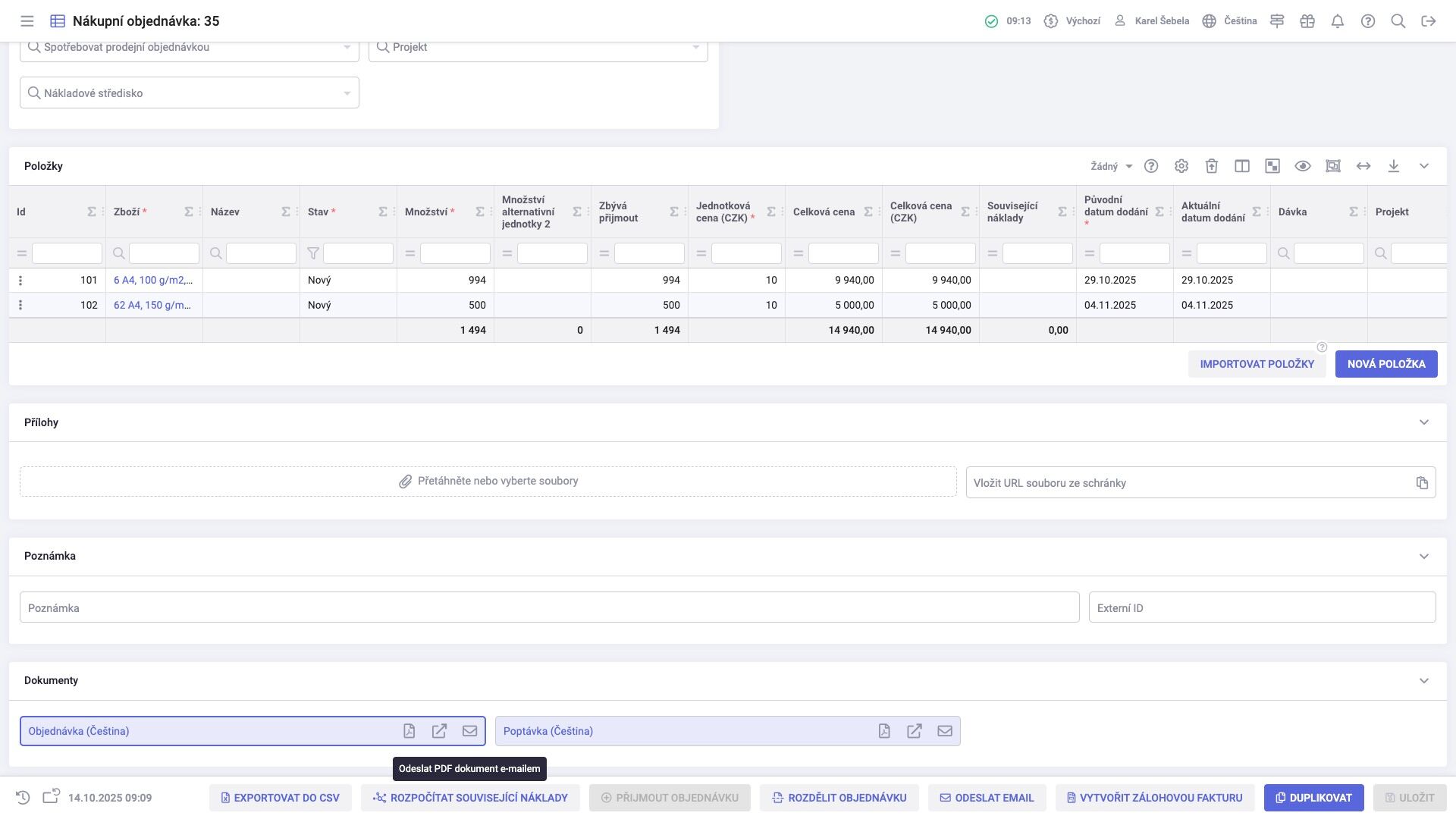Toggle the fit-width arrows icon in Položky
This screenshot has height=819, width=1456.
point(1363,166)
